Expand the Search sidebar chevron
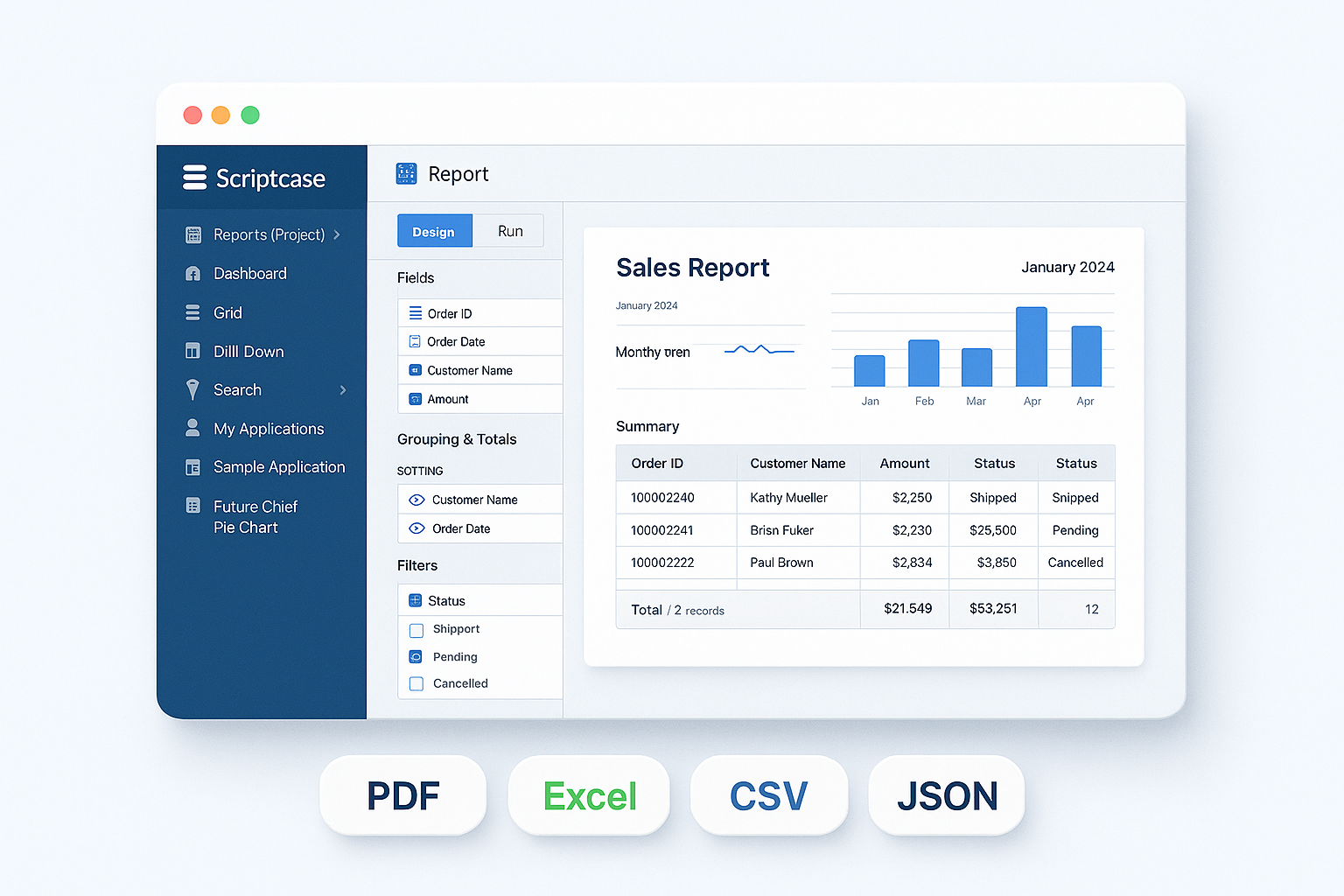 click(x=342, y=389)
